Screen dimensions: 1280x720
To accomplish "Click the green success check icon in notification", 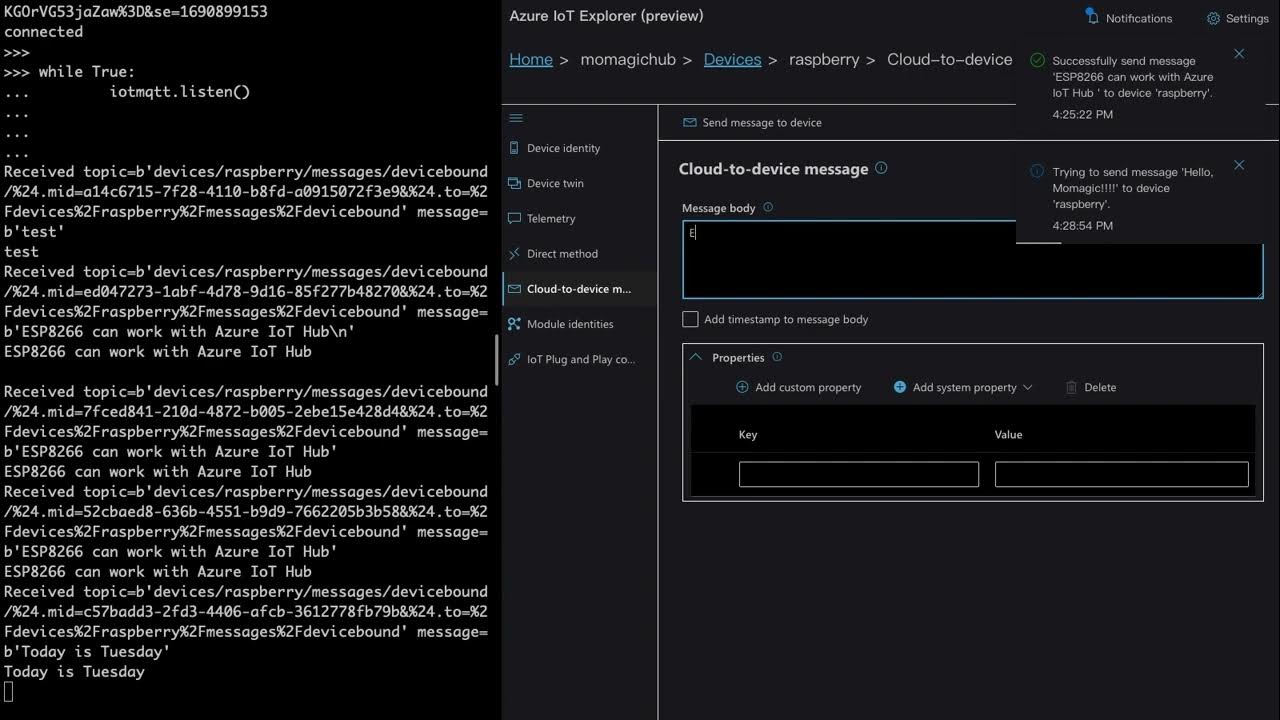I will click(1037, 60).
